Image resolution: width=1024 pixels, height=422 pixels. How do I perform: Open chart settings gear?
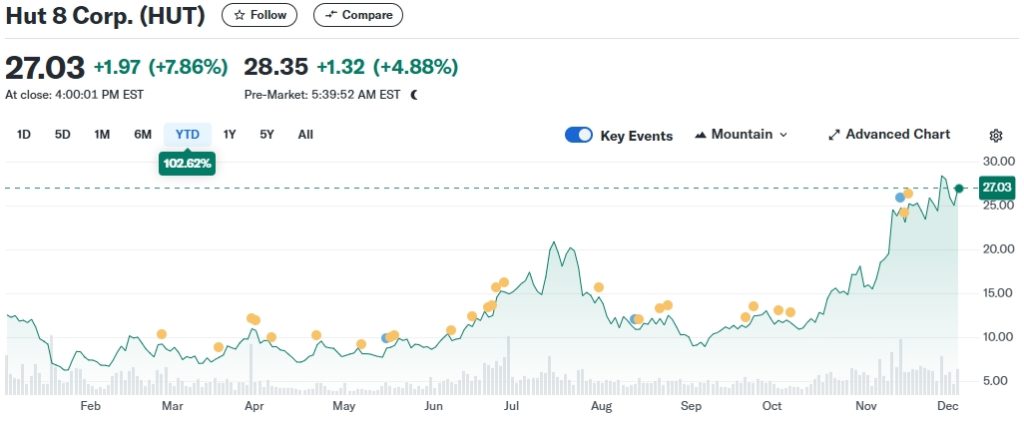996,136
